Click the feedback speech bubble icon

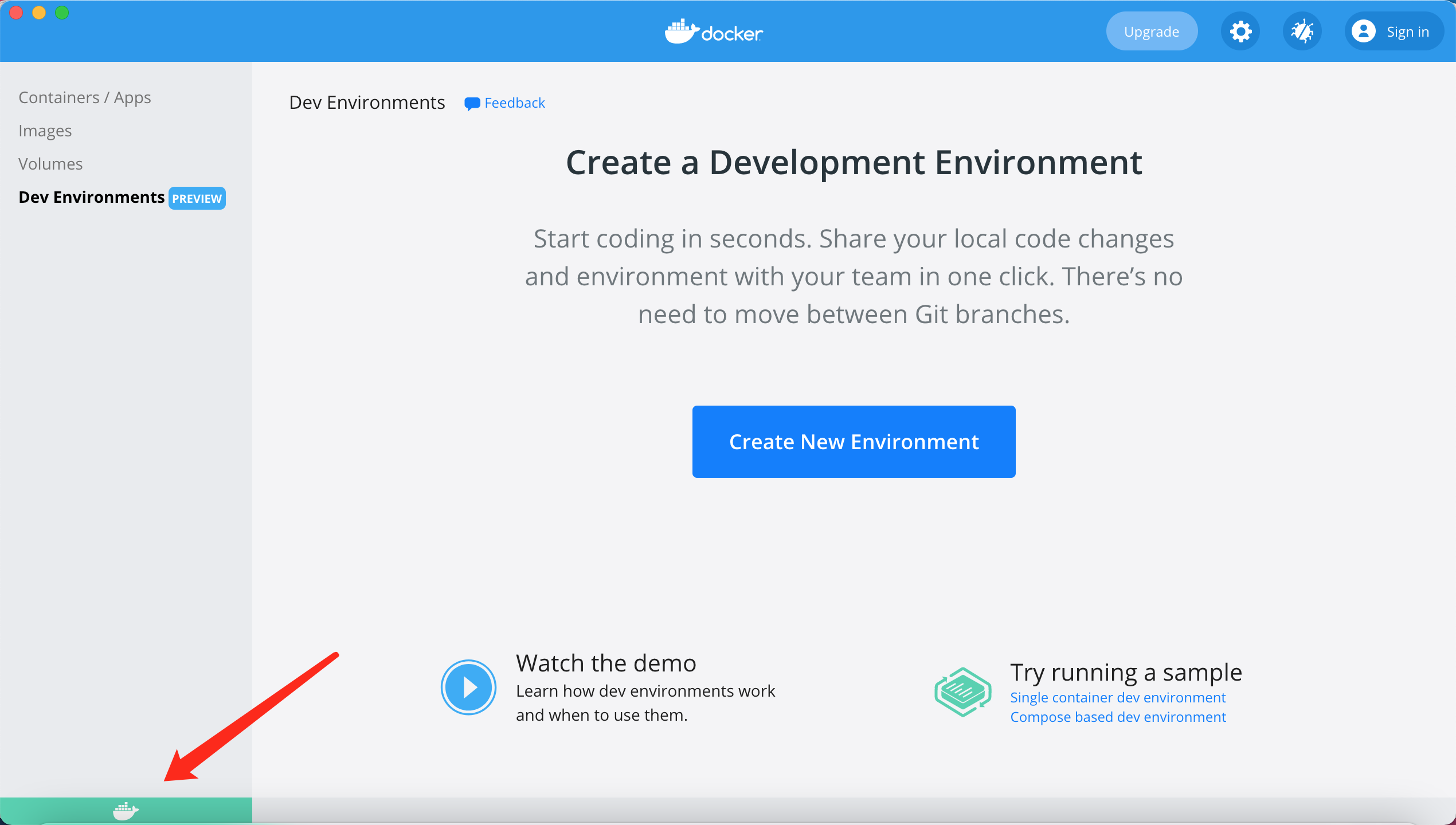pos(471,102)
